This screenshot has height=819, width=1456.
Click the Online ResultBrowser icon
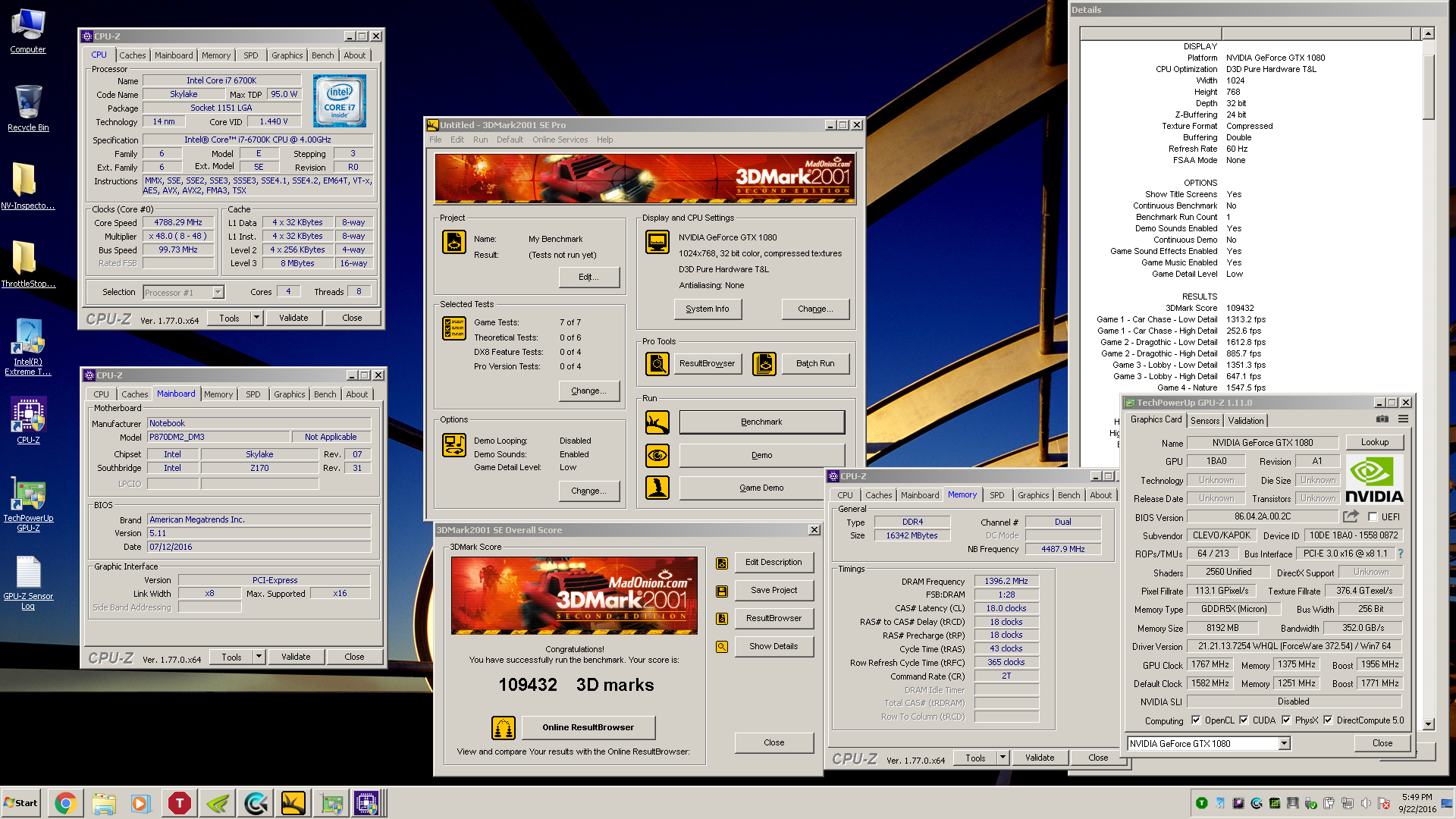504,728
